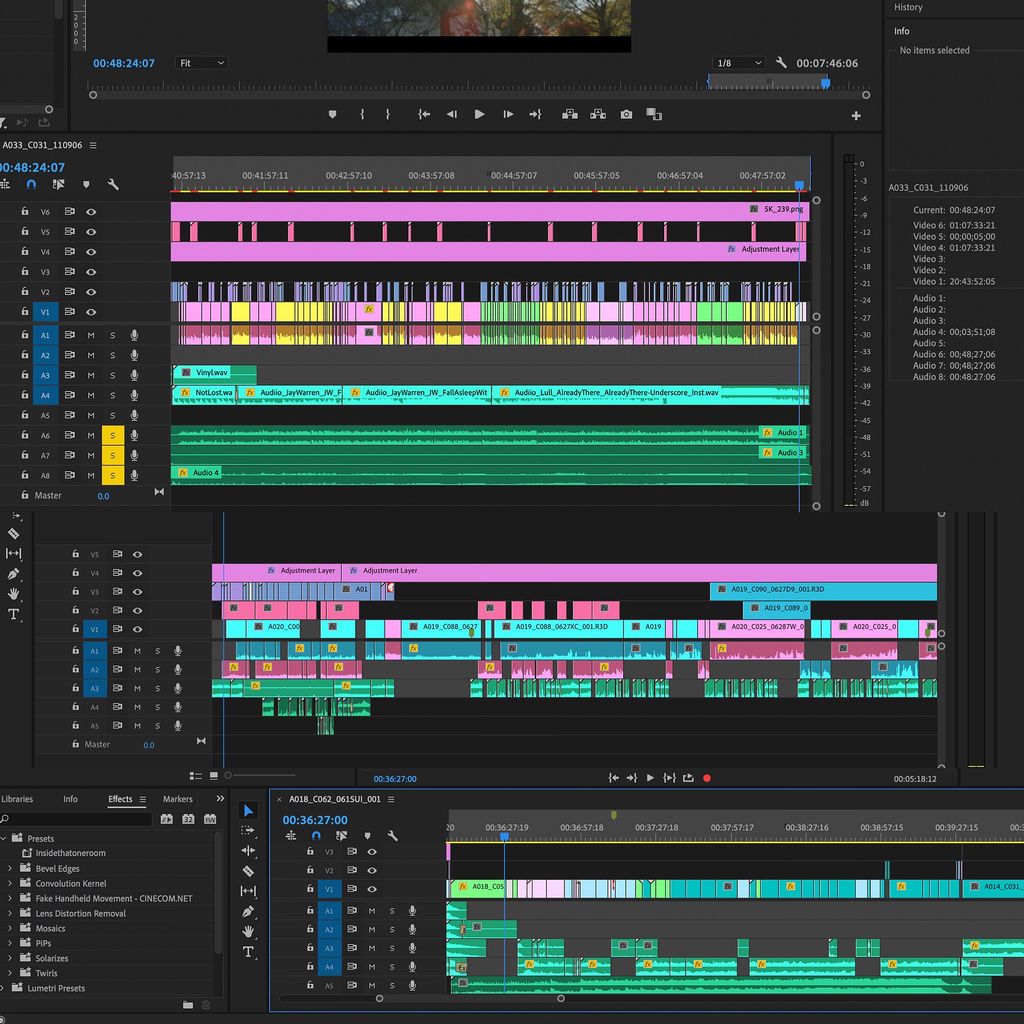
Task: Switch to the Markers tab
Action: 178,798
